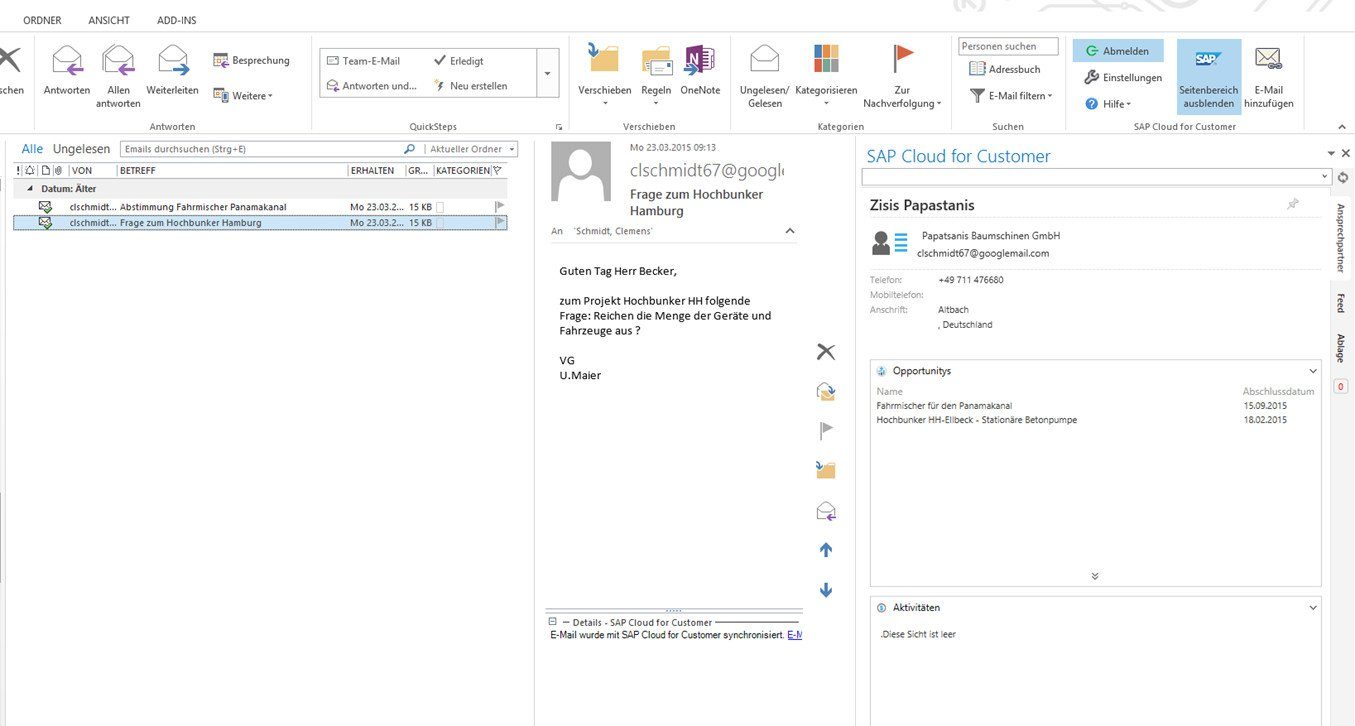
Task: Click Antworten und... quick step
Action: (x=372, y=86)
